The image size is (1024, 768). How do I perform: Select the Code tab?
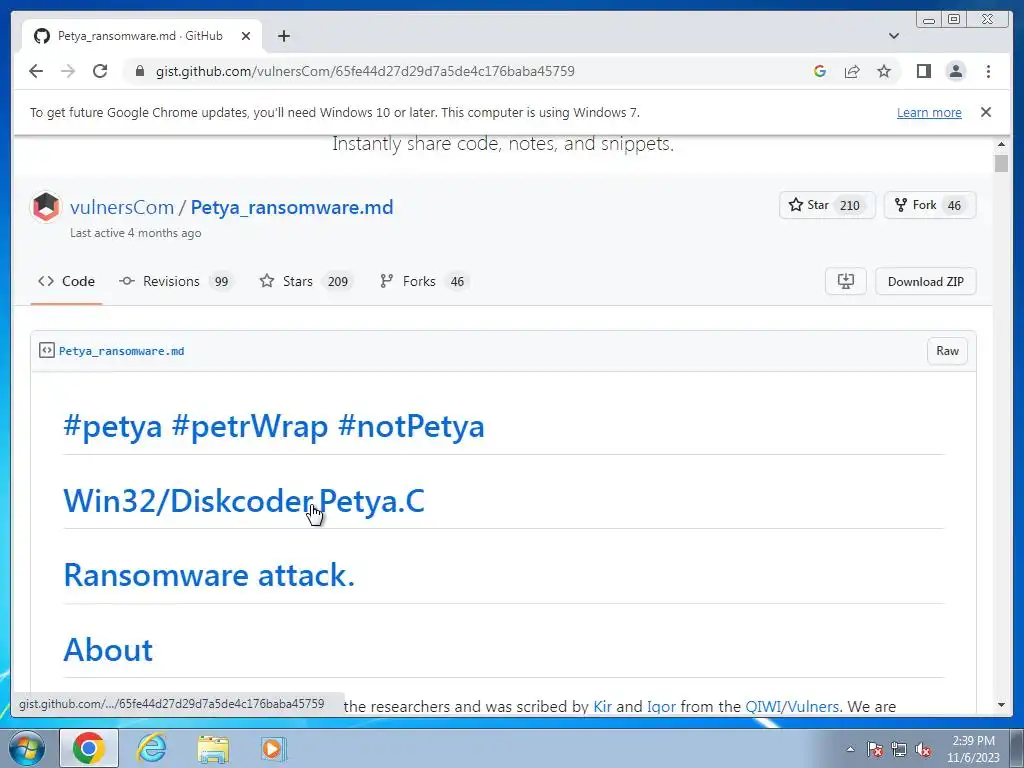point(66,281)
